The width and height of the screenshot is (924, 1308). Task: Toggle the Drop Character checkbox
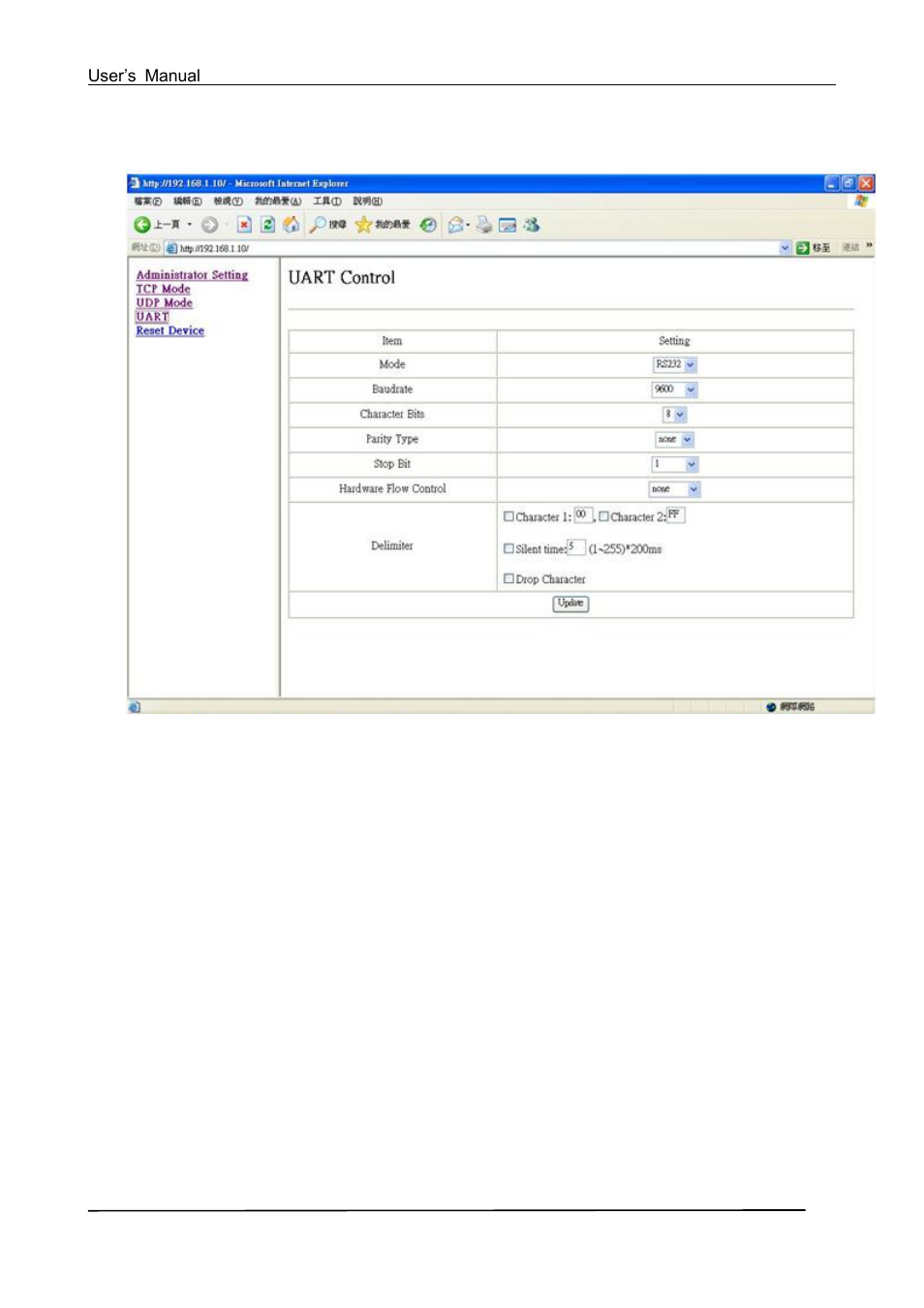508,578
